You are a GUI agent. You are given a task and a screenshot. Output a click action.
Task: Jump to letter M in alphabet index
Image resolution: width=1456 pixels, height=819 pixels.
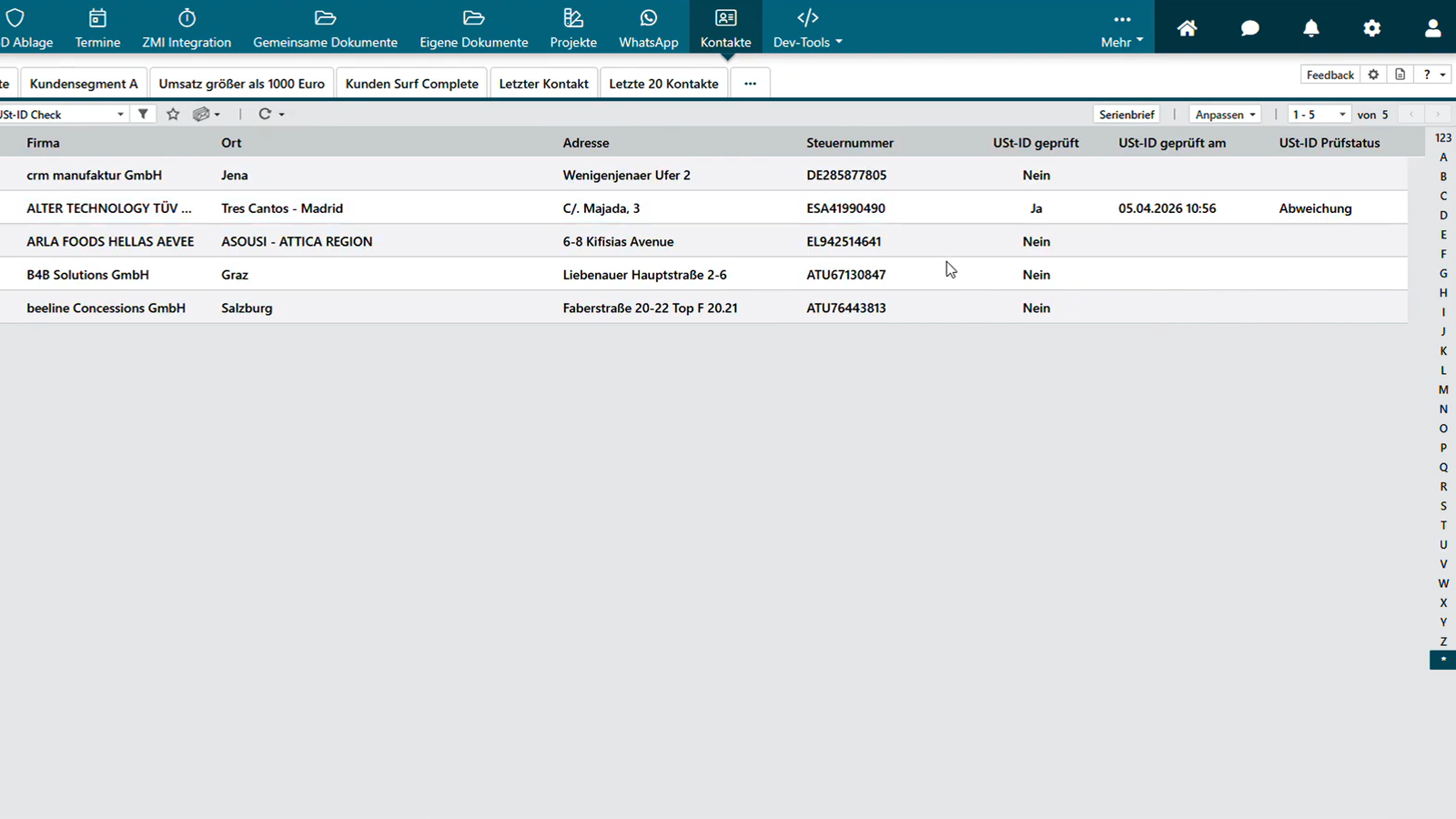(x=1443, y=389)
